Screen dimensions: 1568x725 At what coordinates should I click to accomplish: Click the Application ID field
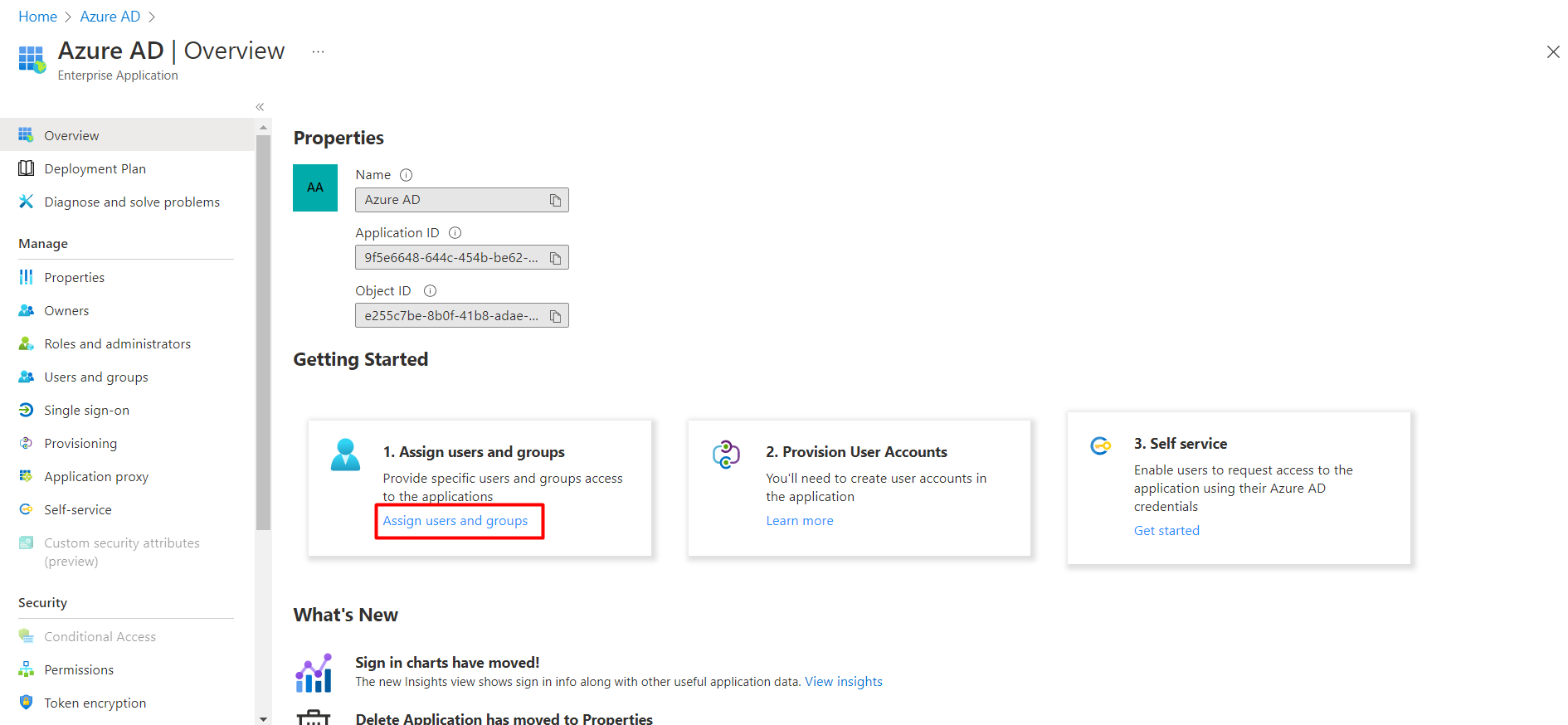[x=462, y=258]
